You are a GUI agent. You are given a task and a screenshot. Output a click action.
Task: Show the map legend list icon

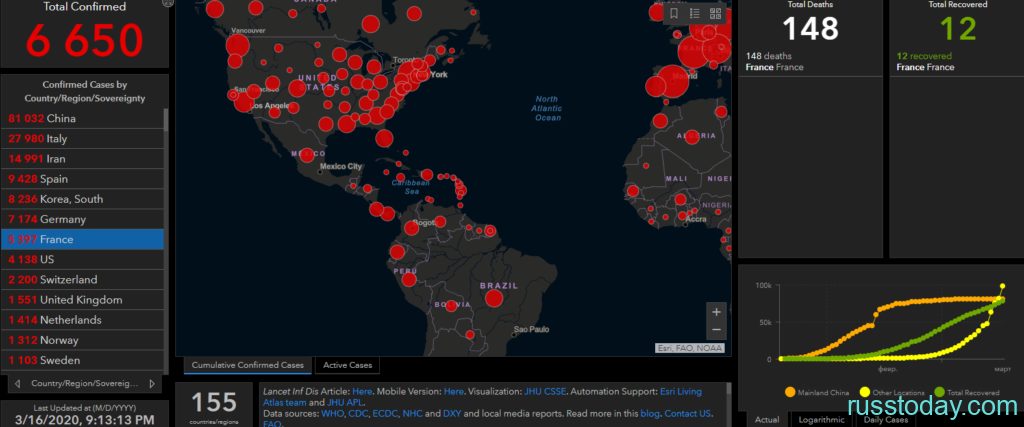click(x=695, y=13)
